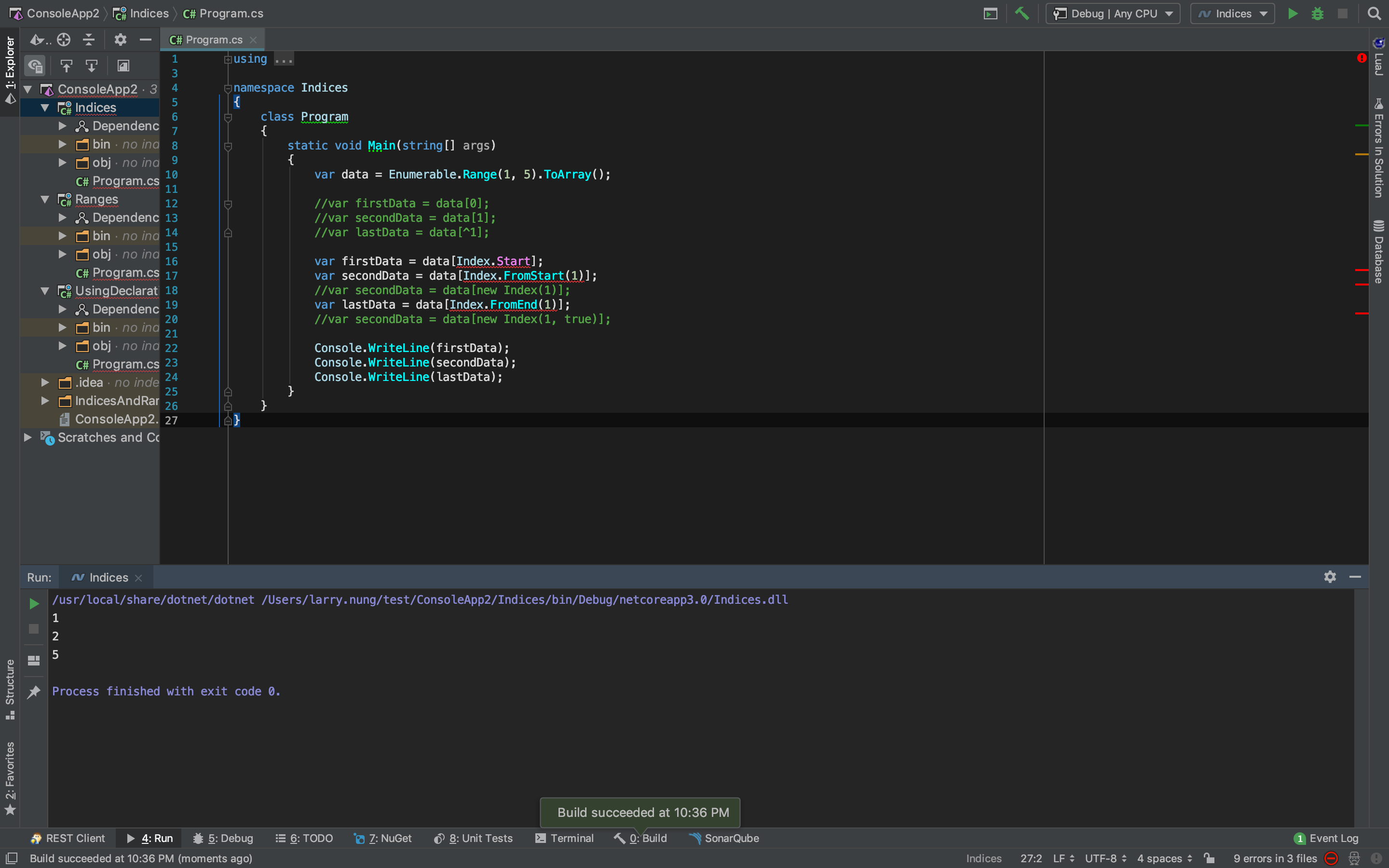
Task: Open the 0: Build tool window
Action: tap(640, 838)
